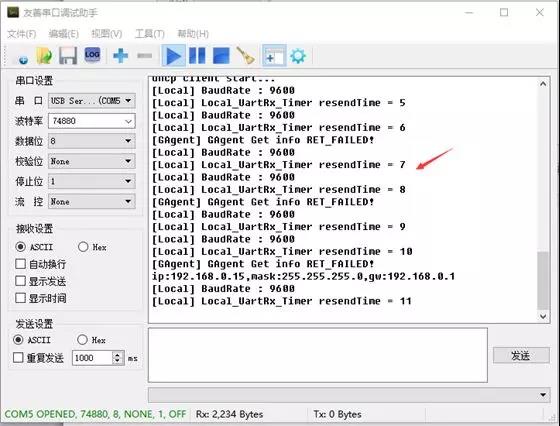Image resolution: width=560 pixels, height=426 pixels.
Task: Open the 校验位 parity dropdown
Action: click(x=92, y=161)
